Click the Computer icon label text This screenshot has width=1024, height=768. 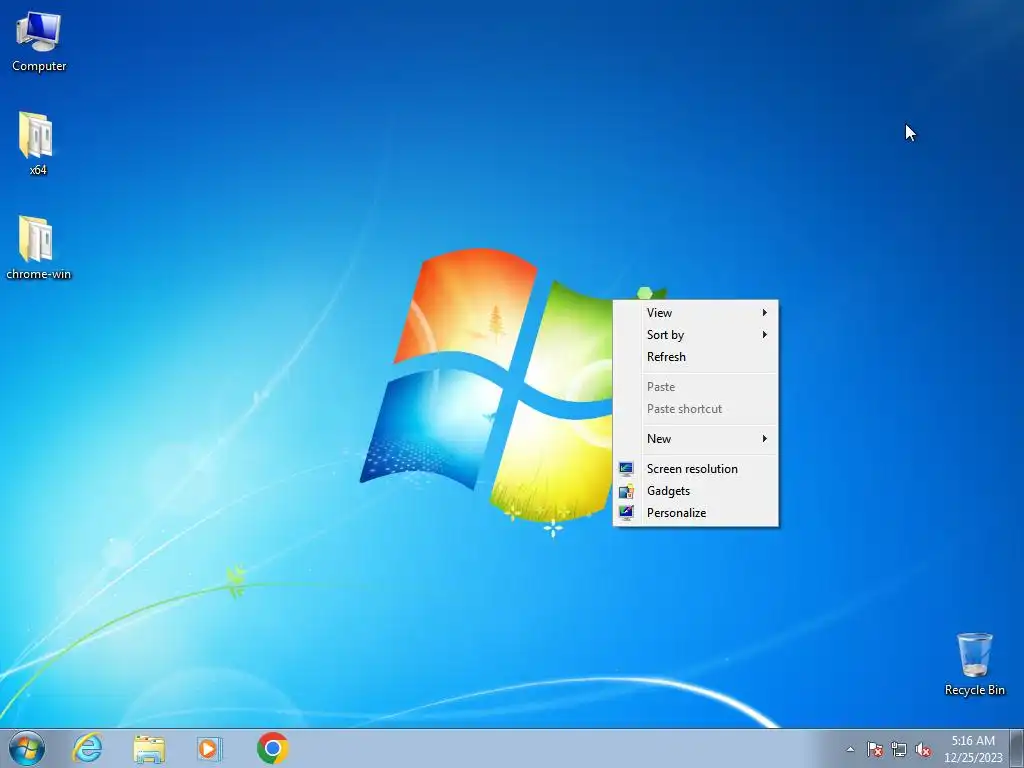(x=39, y=66)
